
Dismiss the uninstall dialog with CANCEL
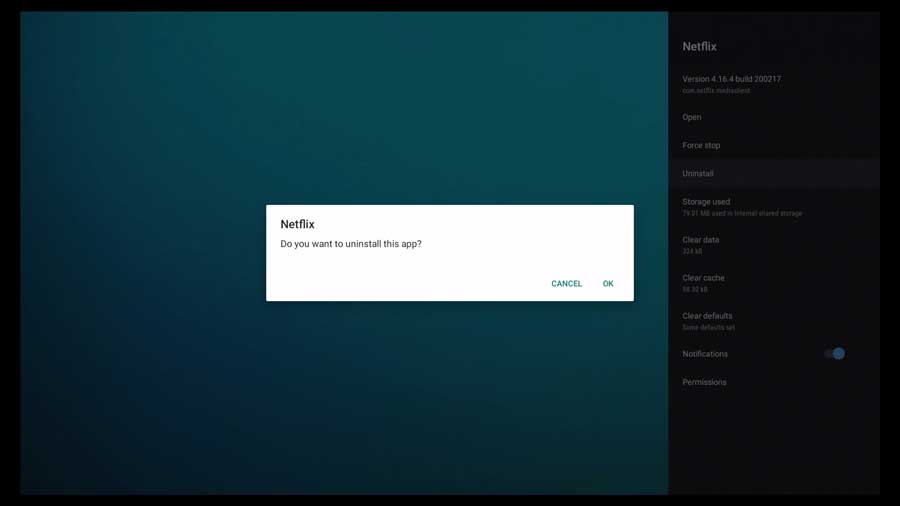pyautogui.click(x=567, y=283)
